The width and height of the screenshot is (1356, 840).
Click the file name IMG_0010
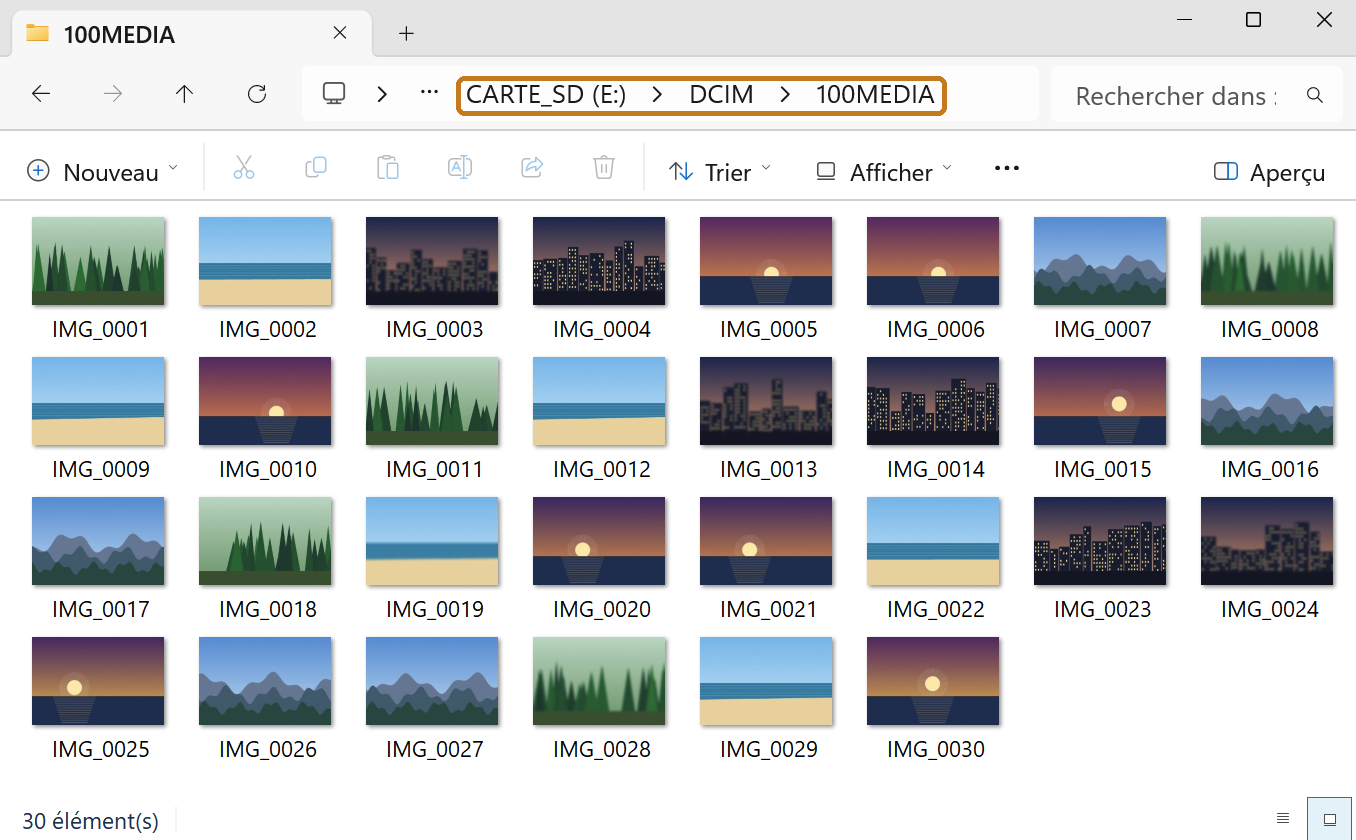point(268,469)
